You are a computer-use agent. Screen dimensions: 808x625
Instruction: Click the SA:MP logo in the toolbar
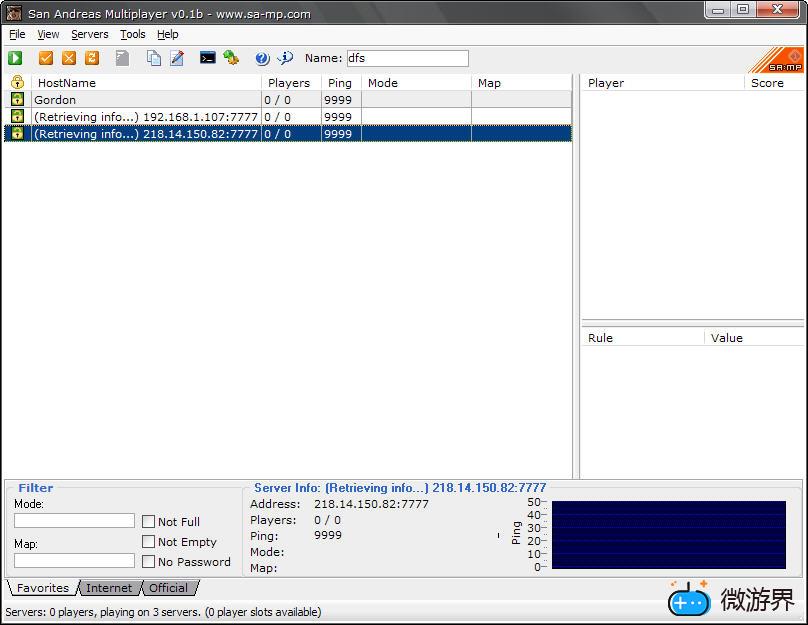(777, 60)
